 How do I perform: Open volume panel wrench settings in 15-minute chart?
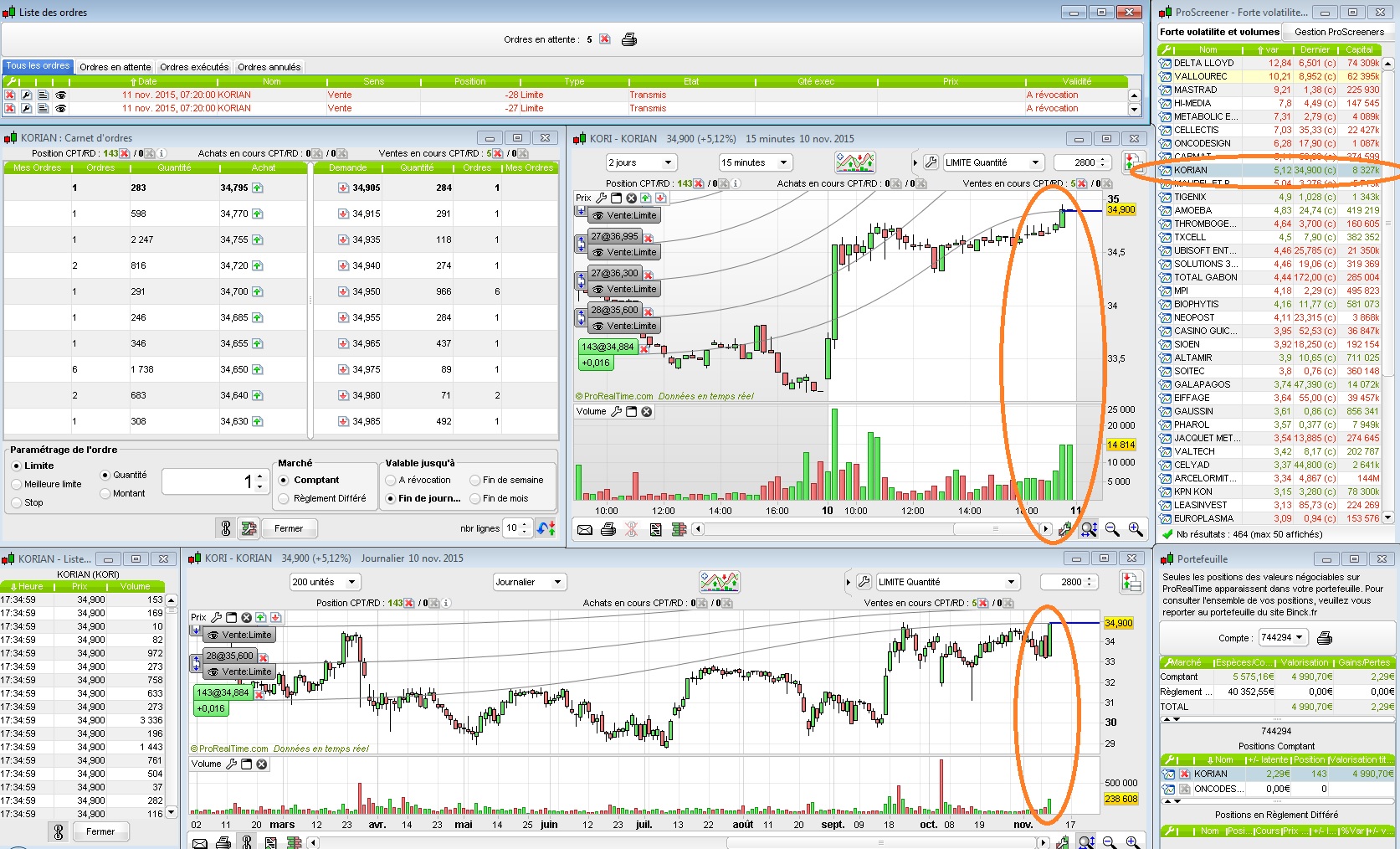tap(617, 412)
